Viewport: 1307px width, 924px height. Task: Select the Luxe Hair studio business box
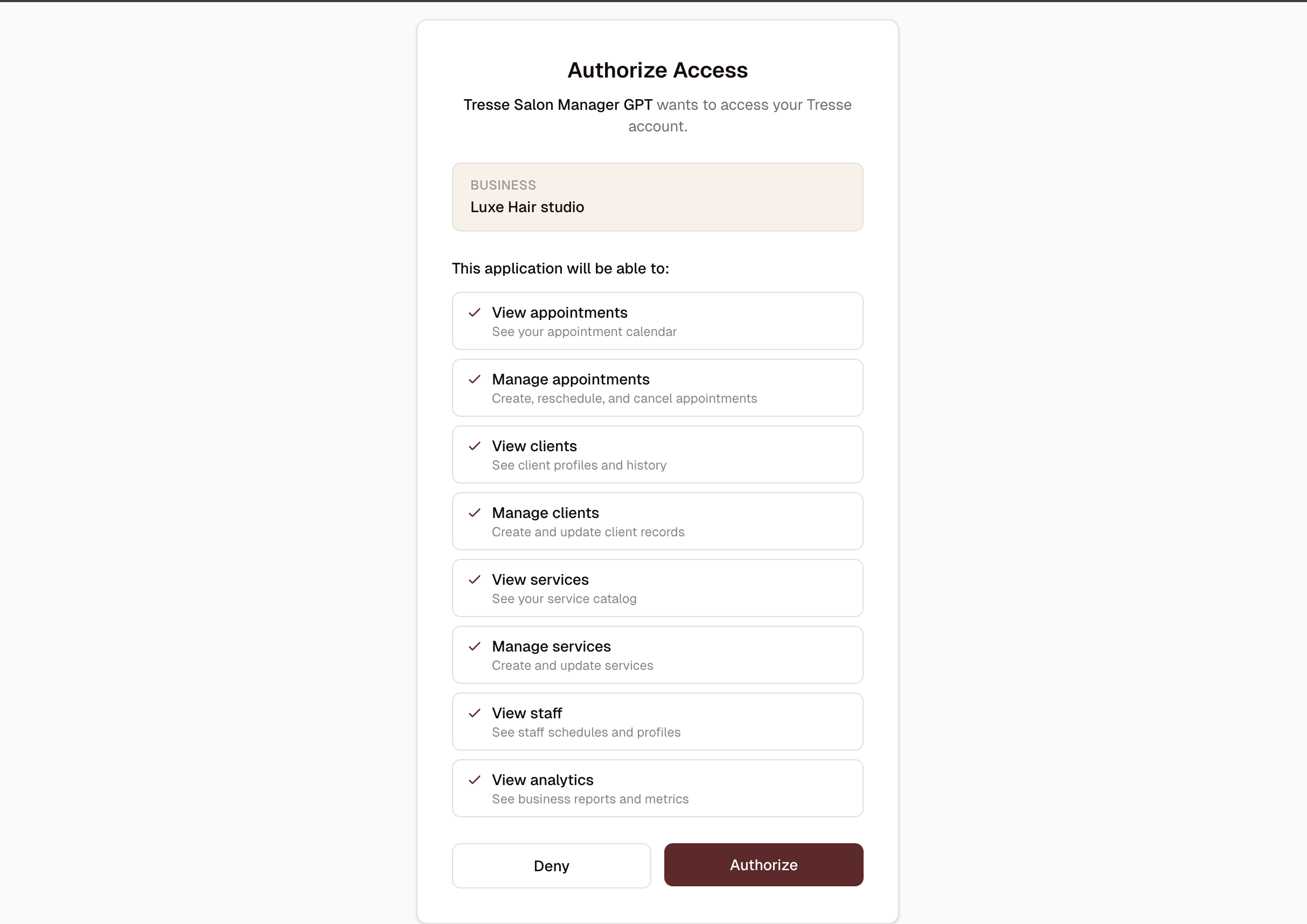pyautogui.click(x=657, y=197)
